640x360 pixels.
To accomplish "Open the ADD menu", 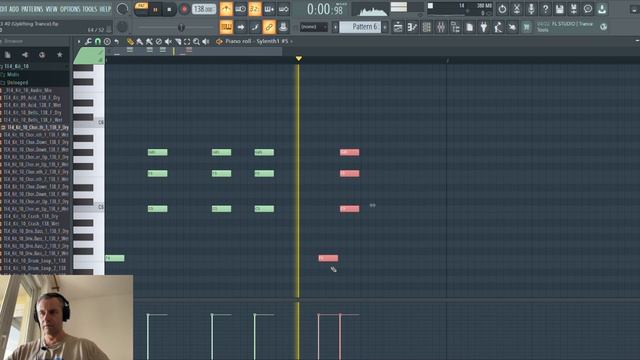I will coord(14,9).
